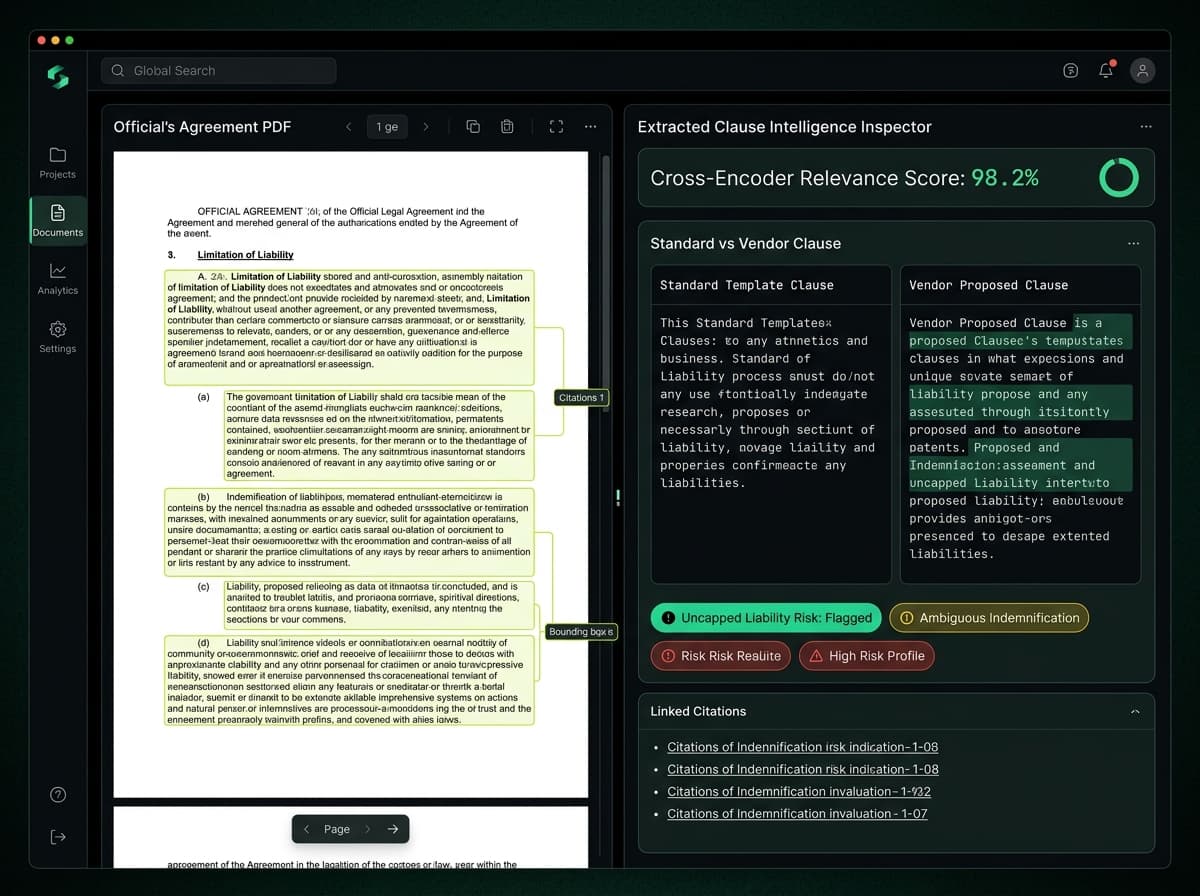Open citation link ending 1-07
The image size is (1200, 896).
pos(797,813)
